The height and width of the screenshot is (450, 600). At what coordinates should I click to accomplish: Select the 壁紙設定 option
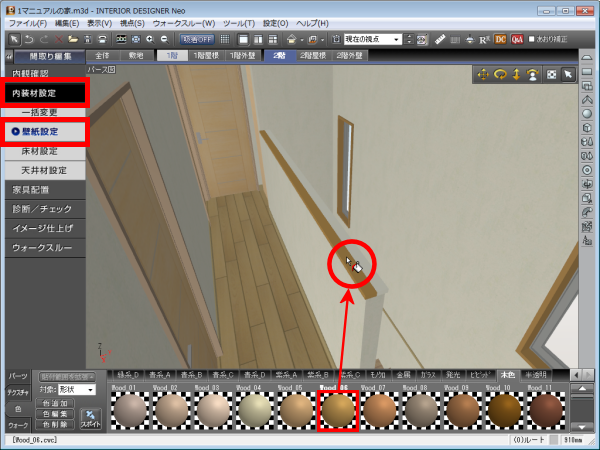pos(41,131)
